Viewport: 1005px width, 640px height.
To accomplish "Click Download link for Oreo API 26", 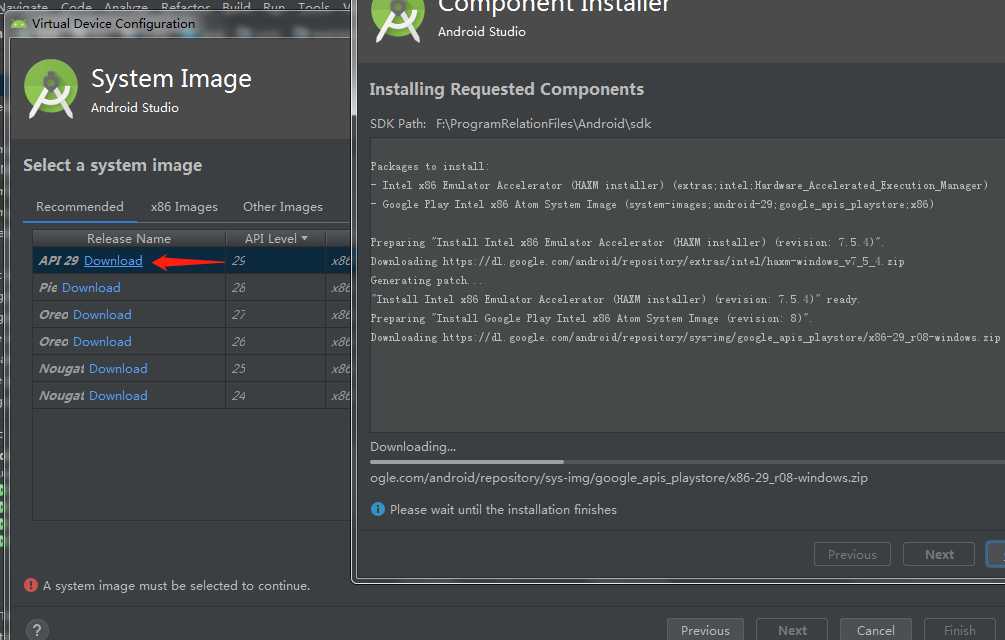I will tap(102, 341).
